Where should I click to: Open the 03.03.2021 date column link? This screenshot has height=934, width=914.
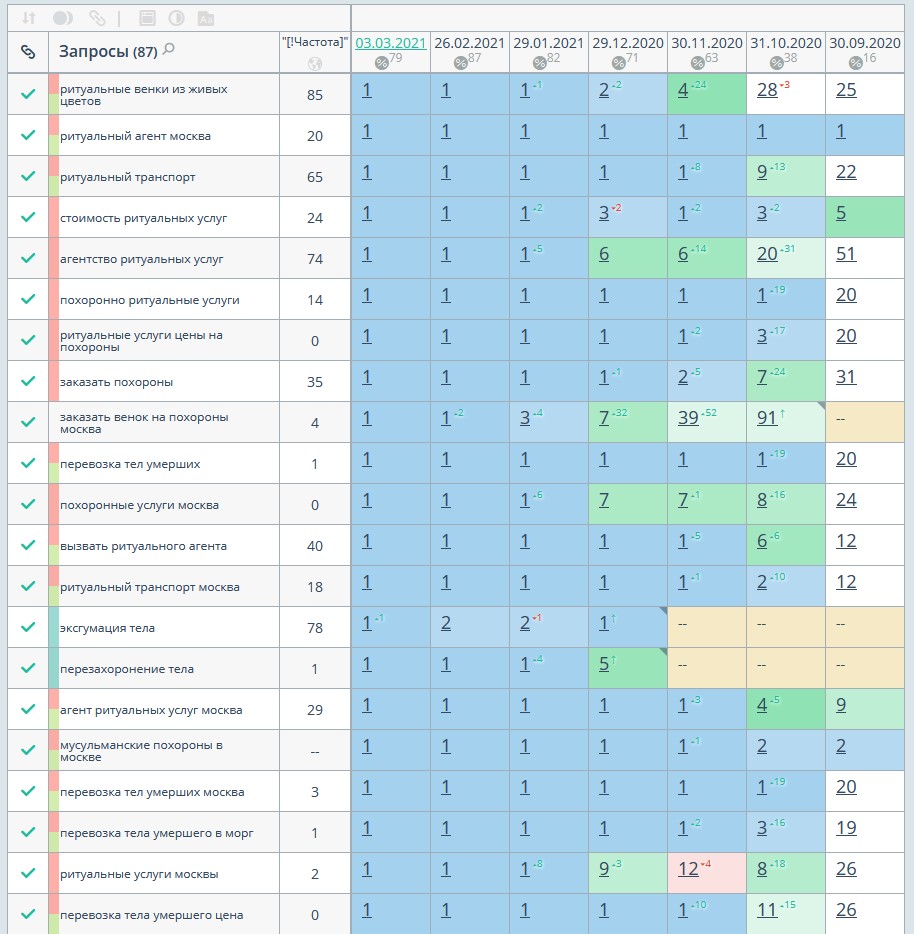coord(391,43)
